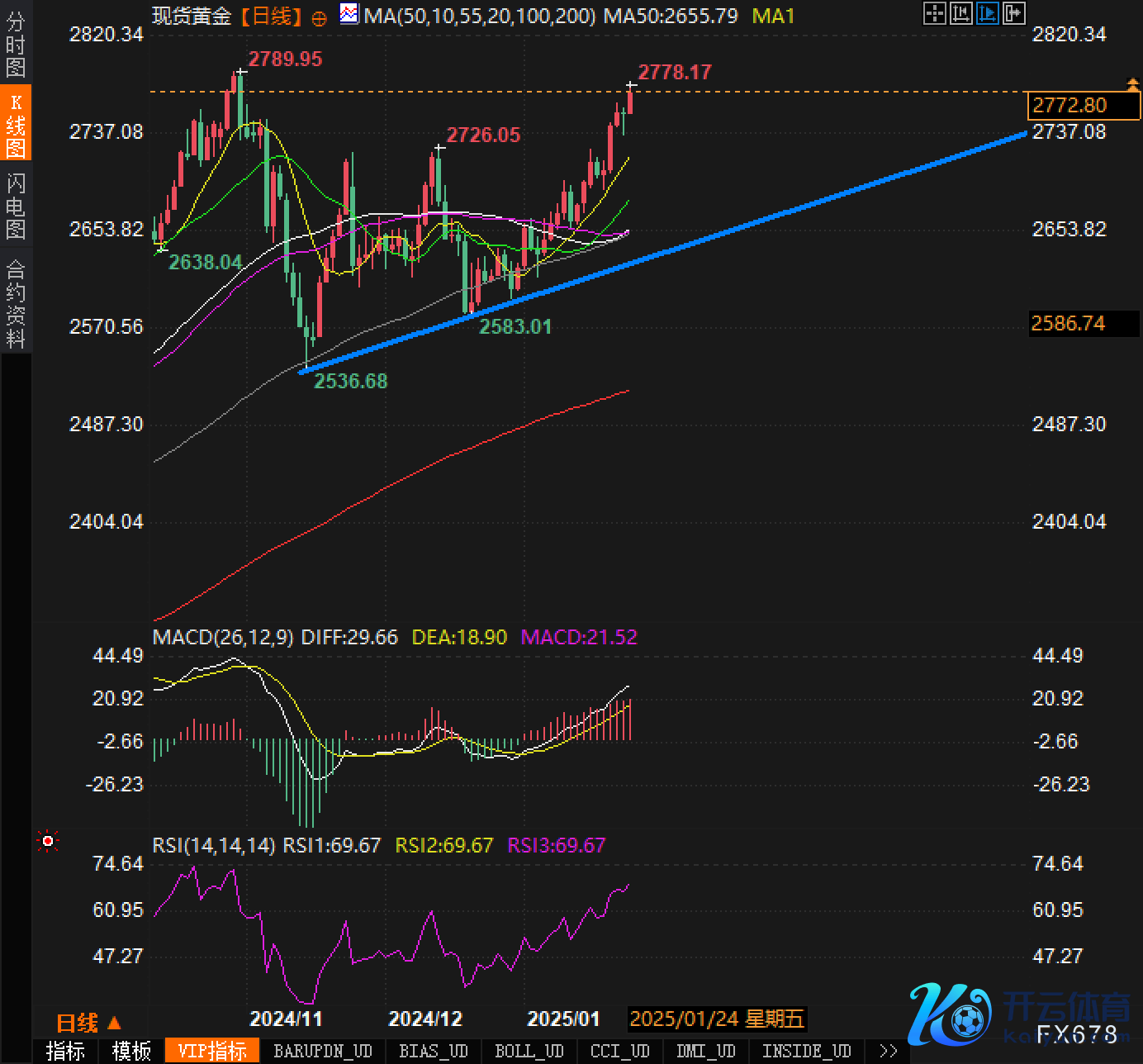
Task: Switch to 闪电图 view
Action: [16, 206]
